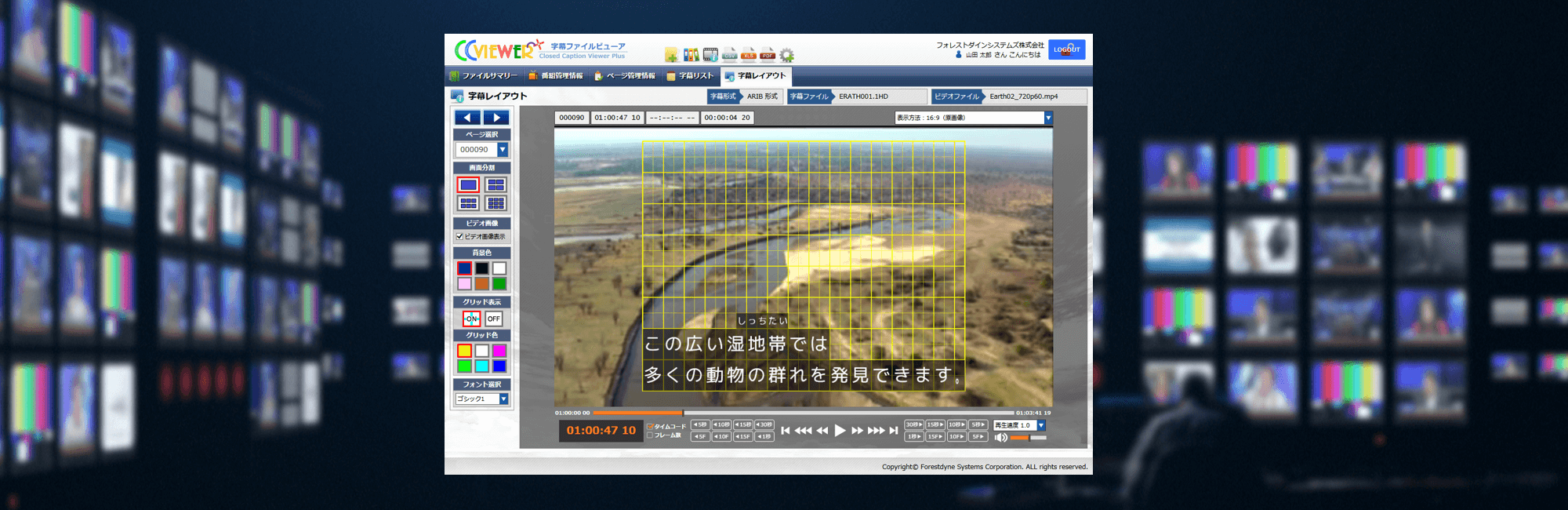Step back 15 frames (15F) button

point(742,436)
